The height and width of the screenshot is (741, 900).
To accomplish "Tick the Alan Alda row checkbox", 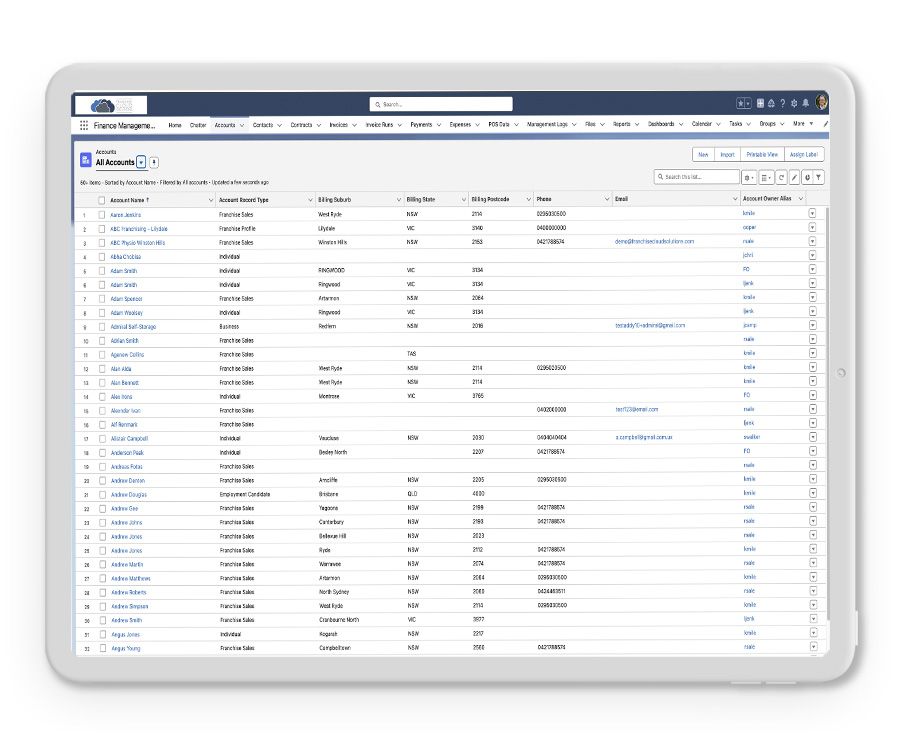I will [x=102, y=368].
